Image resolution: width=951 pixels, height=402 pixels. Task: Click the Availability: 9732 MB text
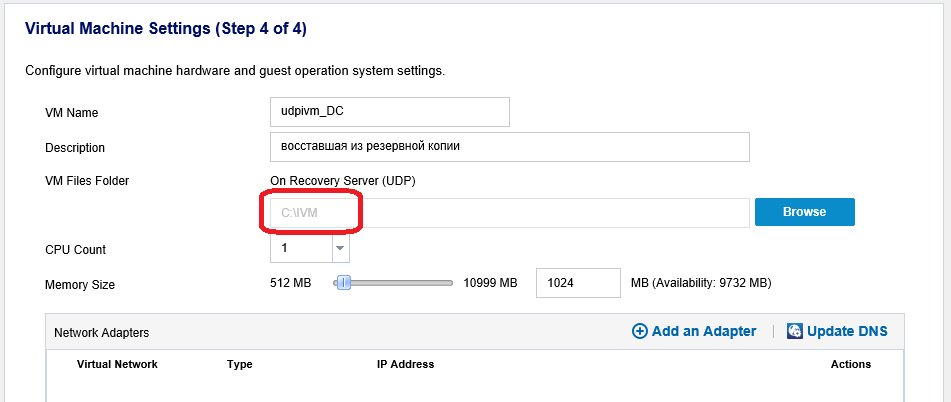point(701,283)
